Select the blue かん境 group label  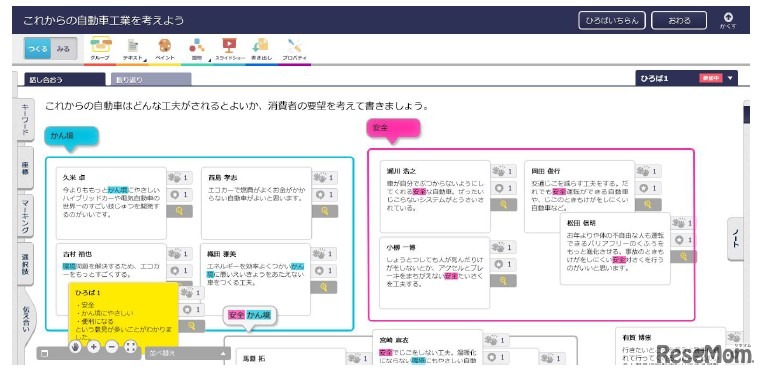[x=71, y=136]
